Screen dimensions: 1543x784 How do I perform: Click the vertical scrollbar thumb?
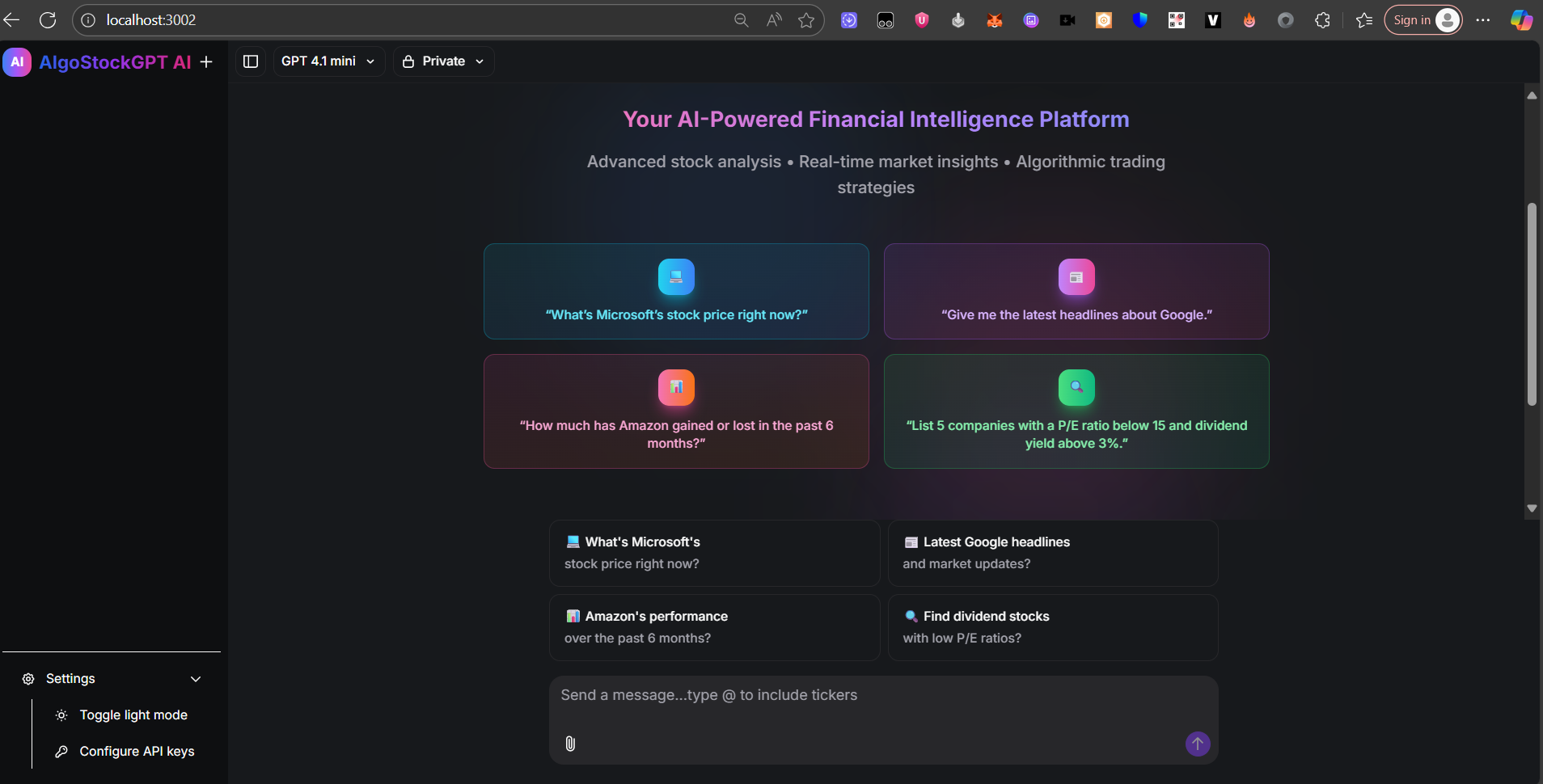[x=1532, y=304]
